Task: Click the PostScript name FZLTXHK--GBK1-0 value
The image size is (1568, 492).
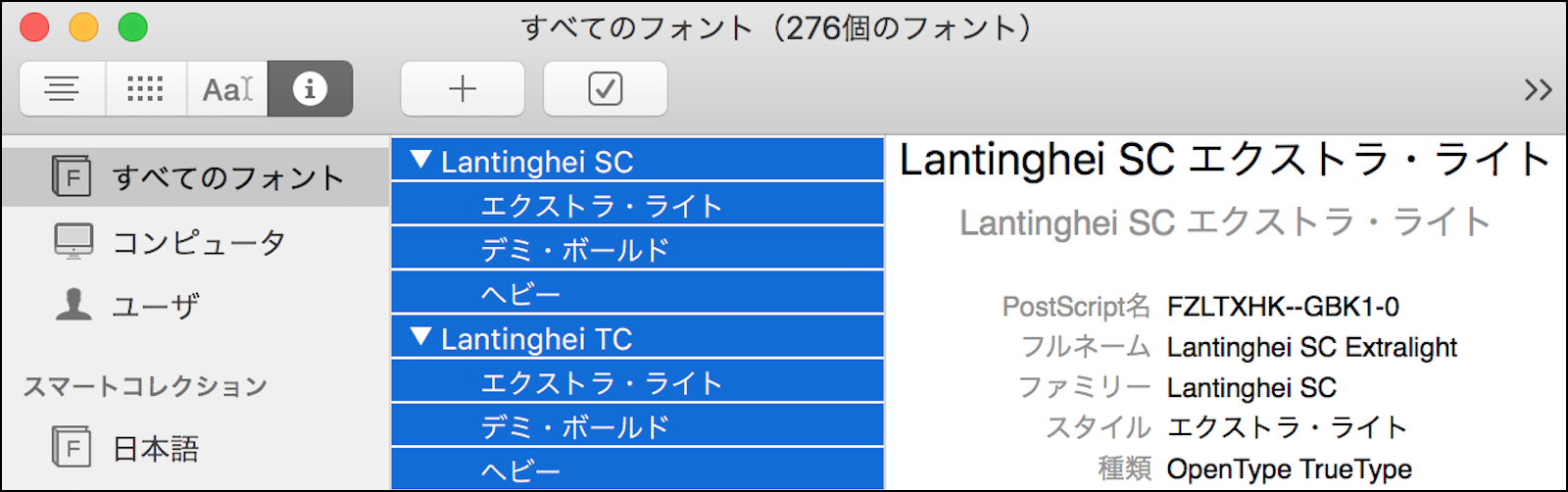Action: [x=1283, y=307]
